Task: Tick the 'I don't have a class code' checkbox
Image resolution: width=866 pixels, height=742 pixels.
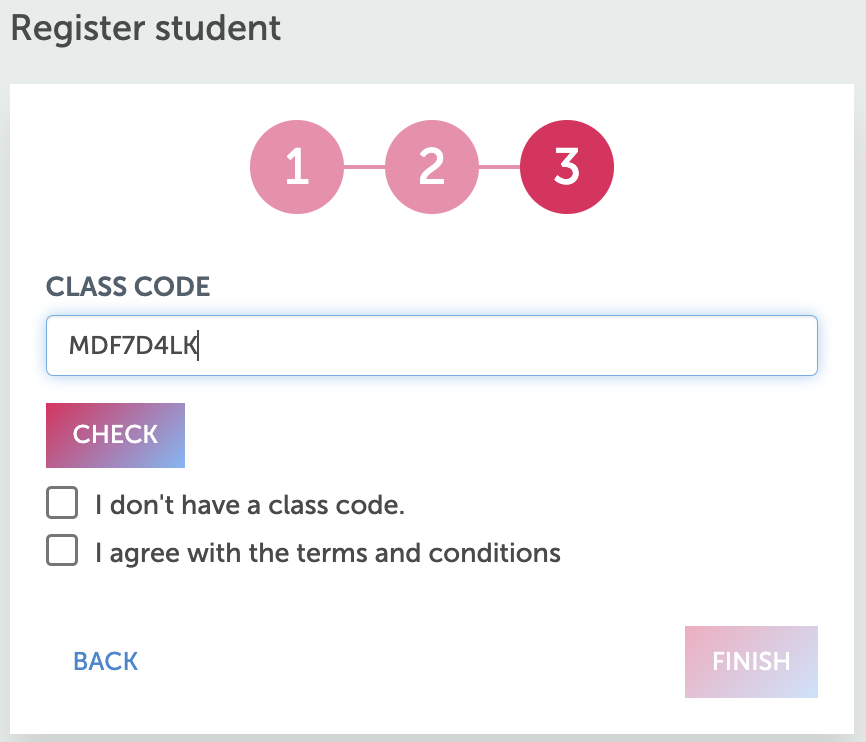Action: pos(62,504)
